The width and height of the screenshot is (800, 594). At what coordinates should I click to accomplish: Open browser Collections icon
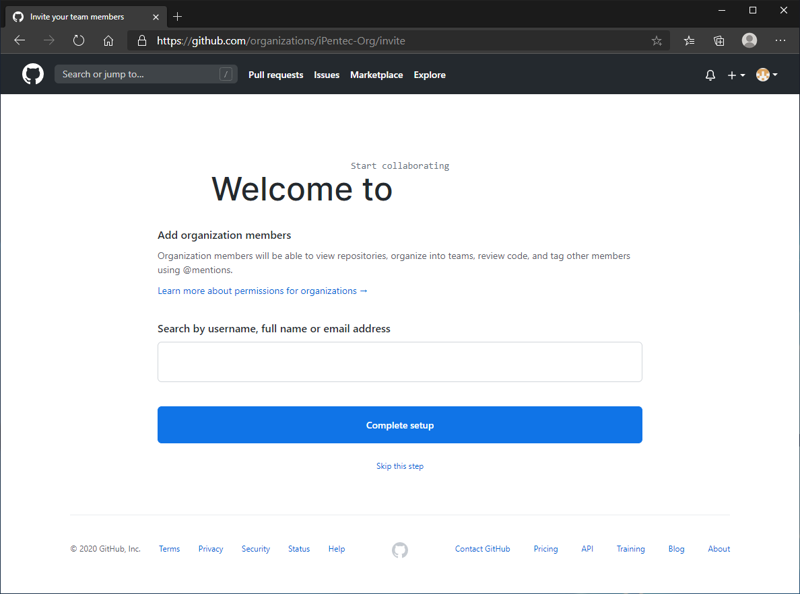(719, 41)
